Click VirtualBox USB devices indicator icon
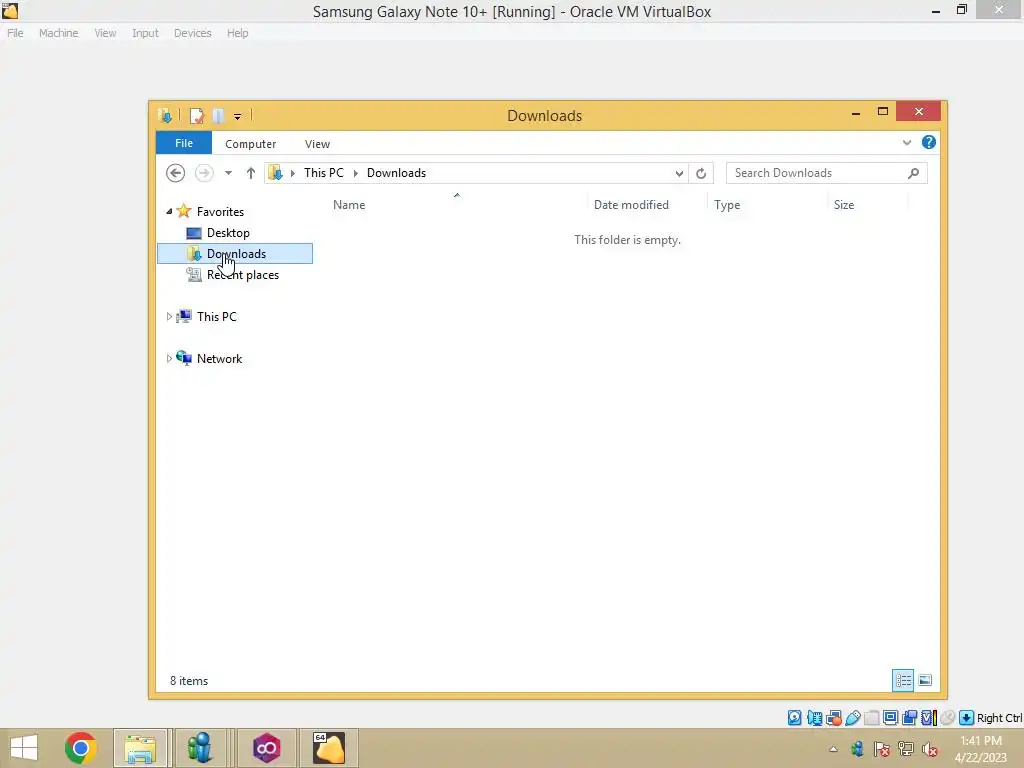Screen dimensions: 1024x768 (x=853, y=718)
